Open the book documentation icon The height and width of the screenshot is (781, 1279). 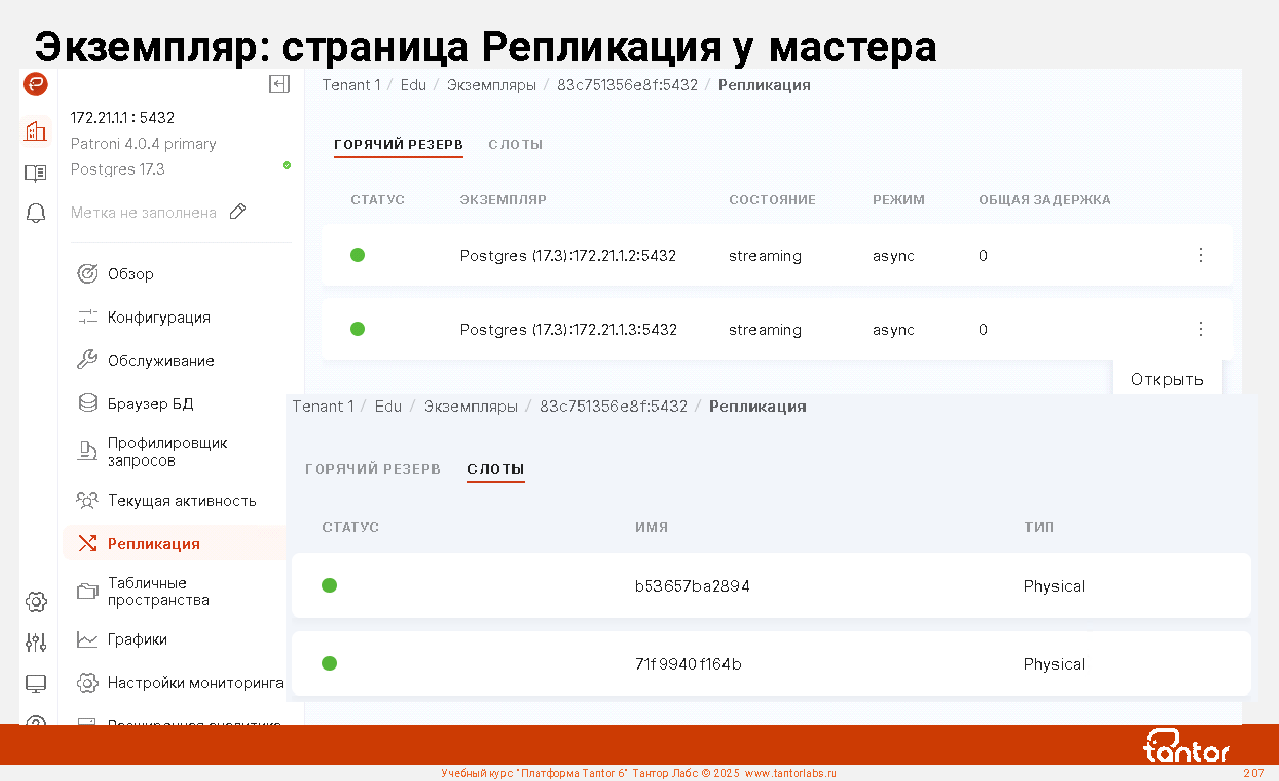click(x=36, y=173)
